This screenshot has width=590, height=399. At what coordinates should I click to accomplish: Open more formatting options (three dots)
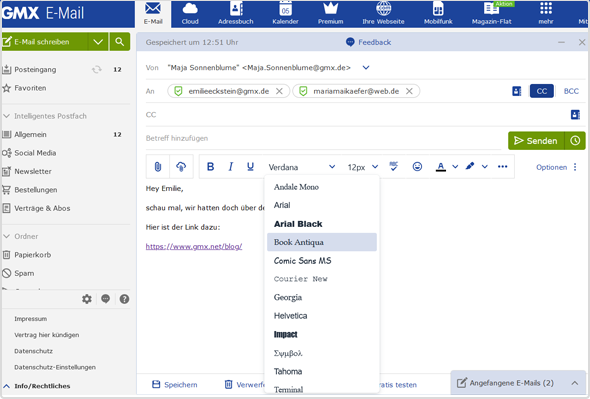pyautogui.click(x=502, y=166)
